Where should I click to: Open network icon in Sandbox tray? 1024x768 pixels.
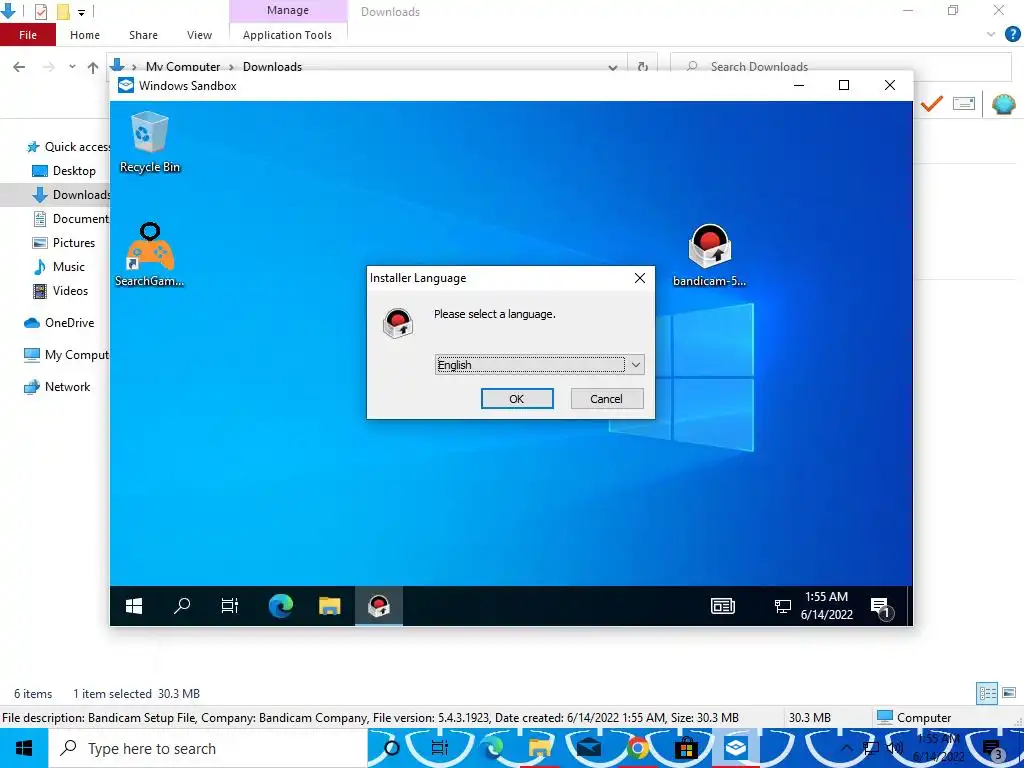click(x=782, y=607)
